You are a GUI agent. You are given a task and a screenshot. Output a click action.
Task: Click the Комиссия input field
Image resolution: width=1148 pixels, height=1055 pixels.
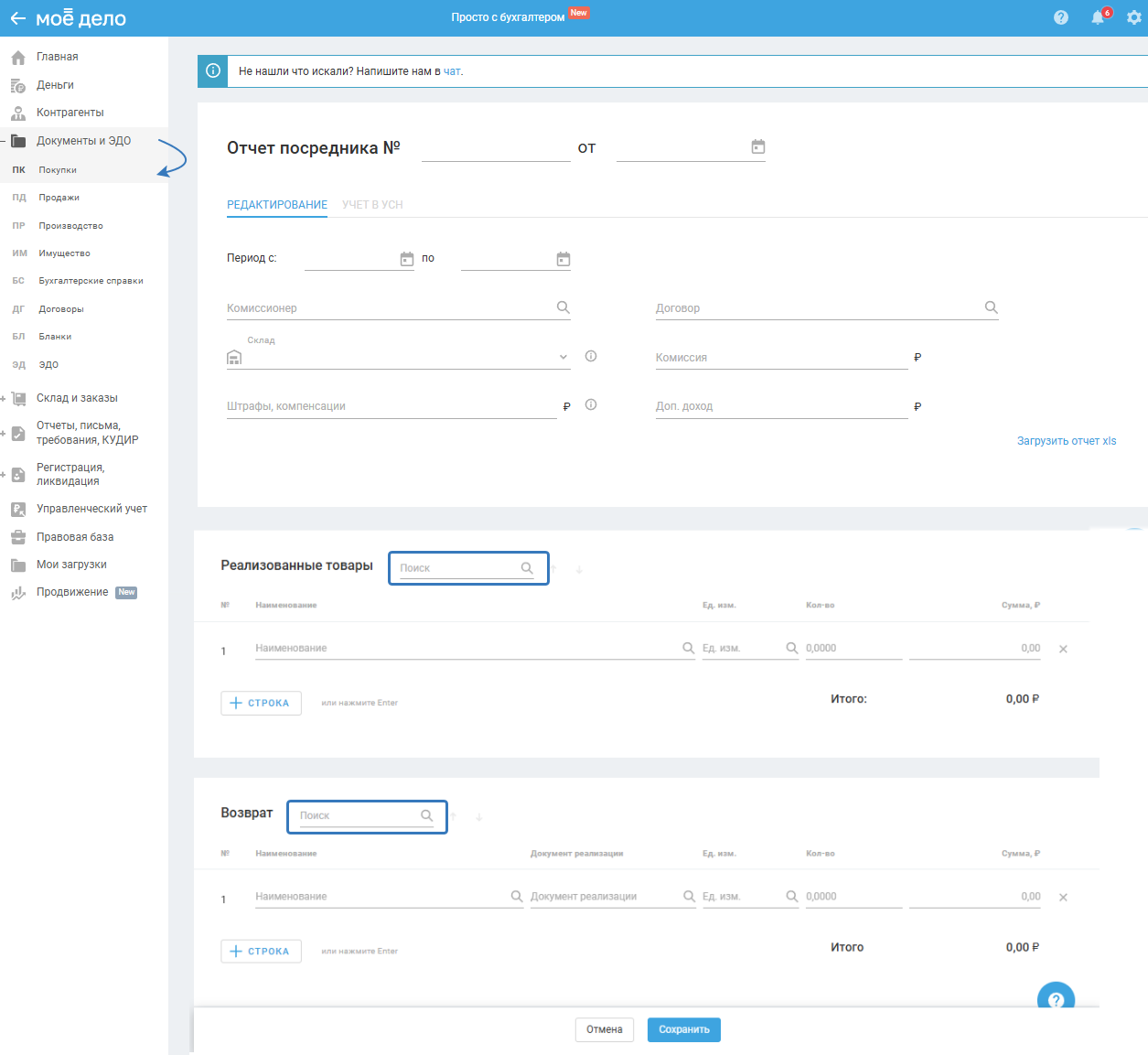(x=780, y=358)
